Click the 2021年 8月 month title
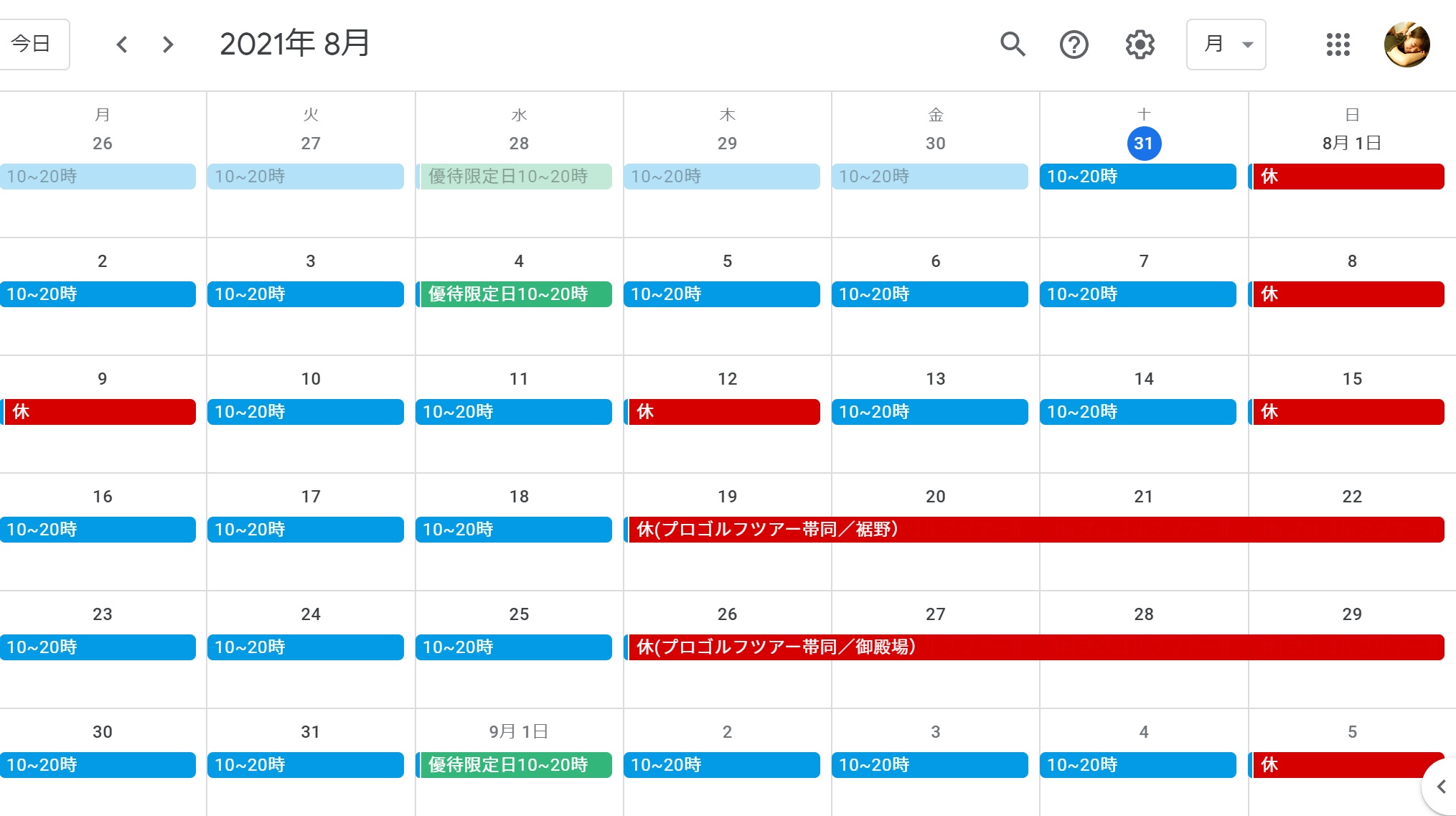This screenshot has height=816, width=1456. (295, 44)
